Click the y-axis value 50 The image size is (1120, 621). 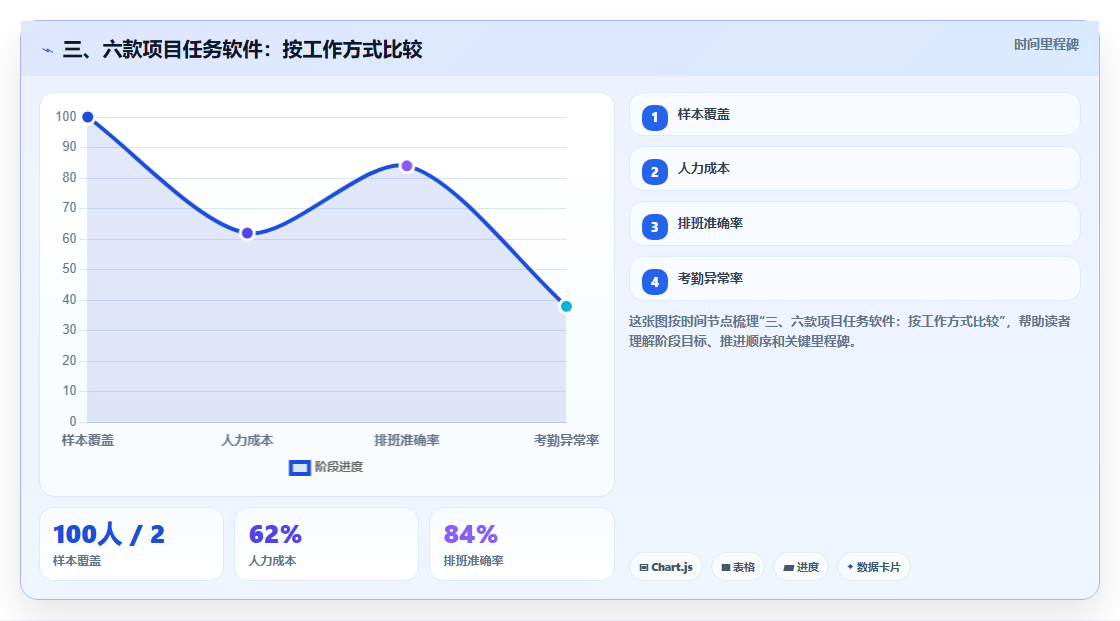[69, 269]
